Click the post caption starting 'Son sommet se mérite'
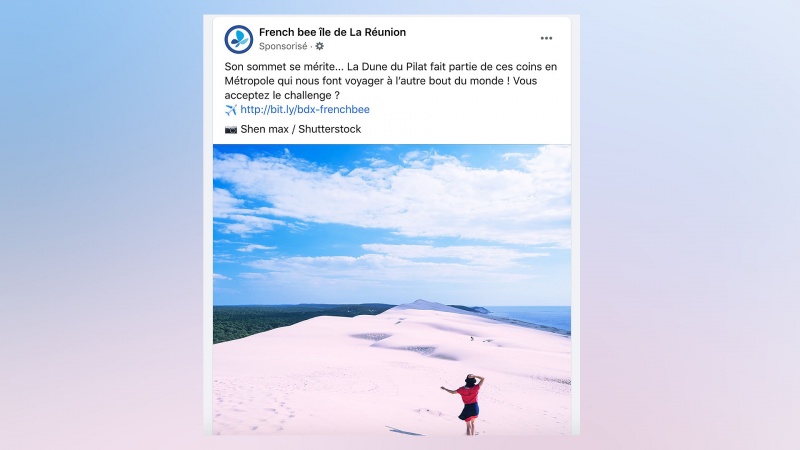The image size is (800, 450). point(391,81)
